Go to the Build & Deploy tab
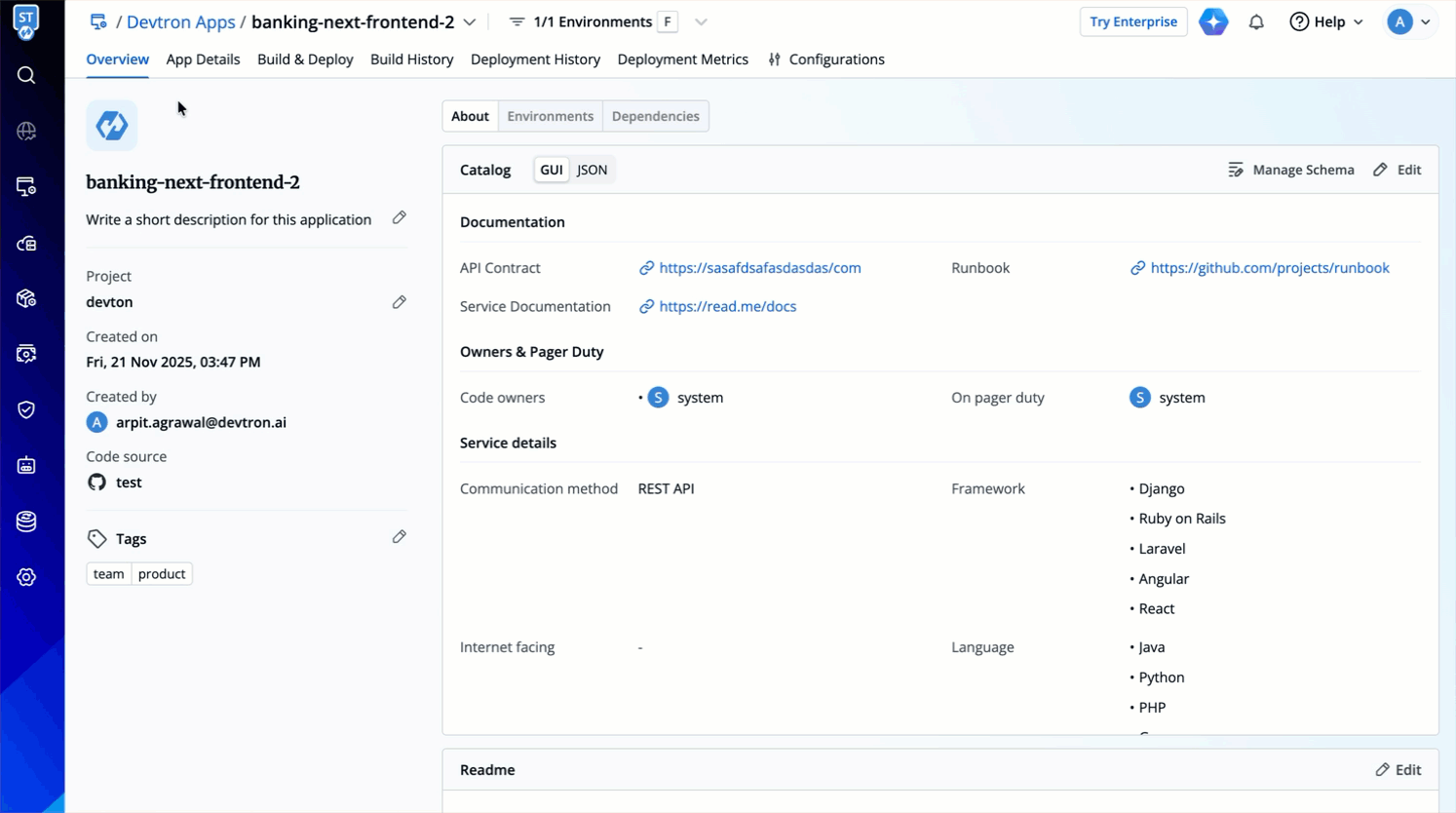The width and height of the screenshot is (1456, 813). (x=305, y=59)
